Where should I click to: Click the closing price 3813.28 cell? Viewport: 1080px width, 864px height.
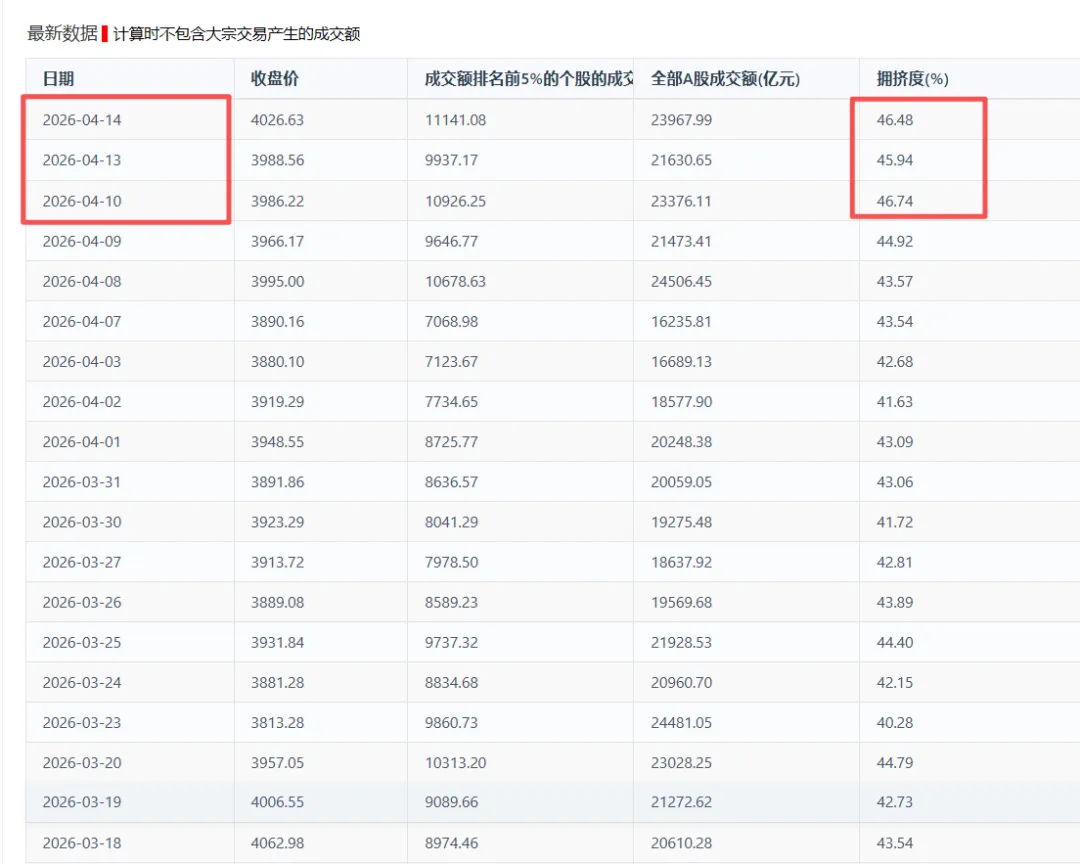tap(279, 721)
